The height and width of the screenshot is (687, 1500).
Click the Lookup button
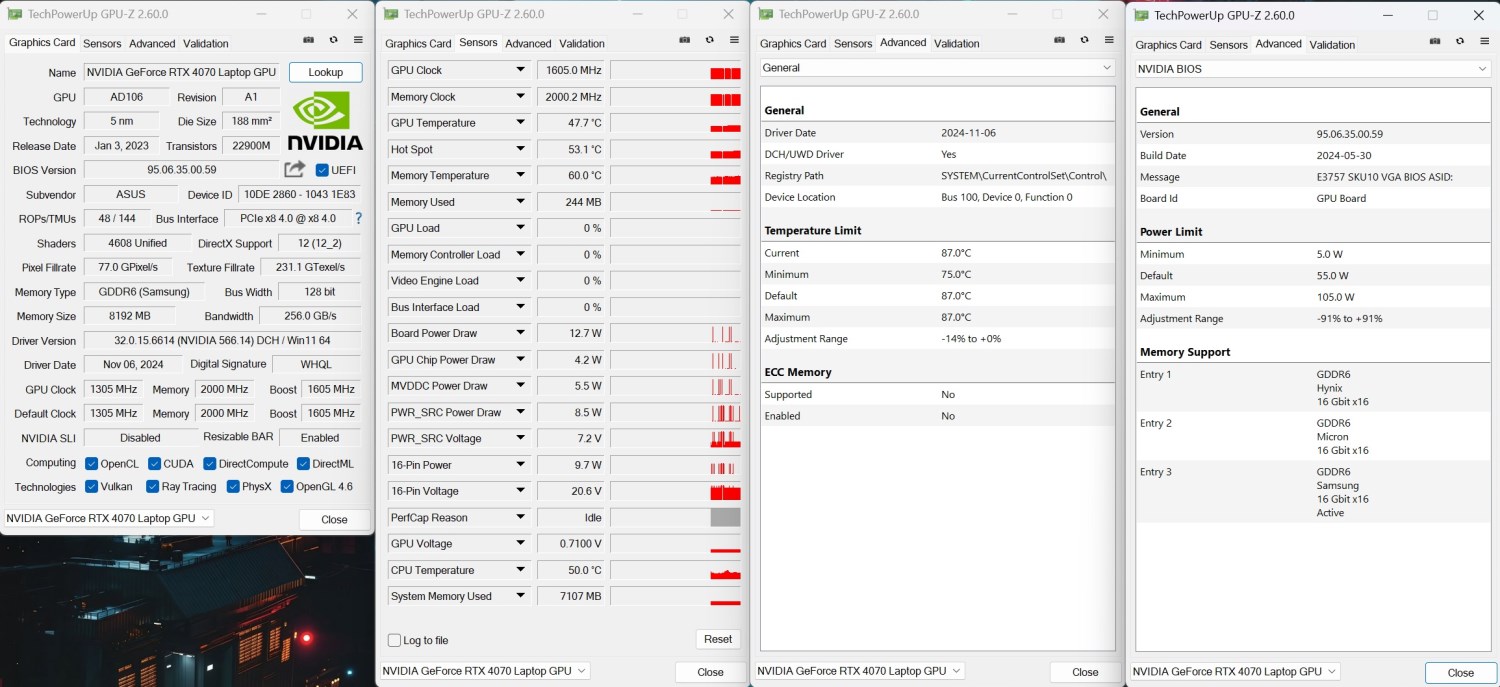(325, 72)
